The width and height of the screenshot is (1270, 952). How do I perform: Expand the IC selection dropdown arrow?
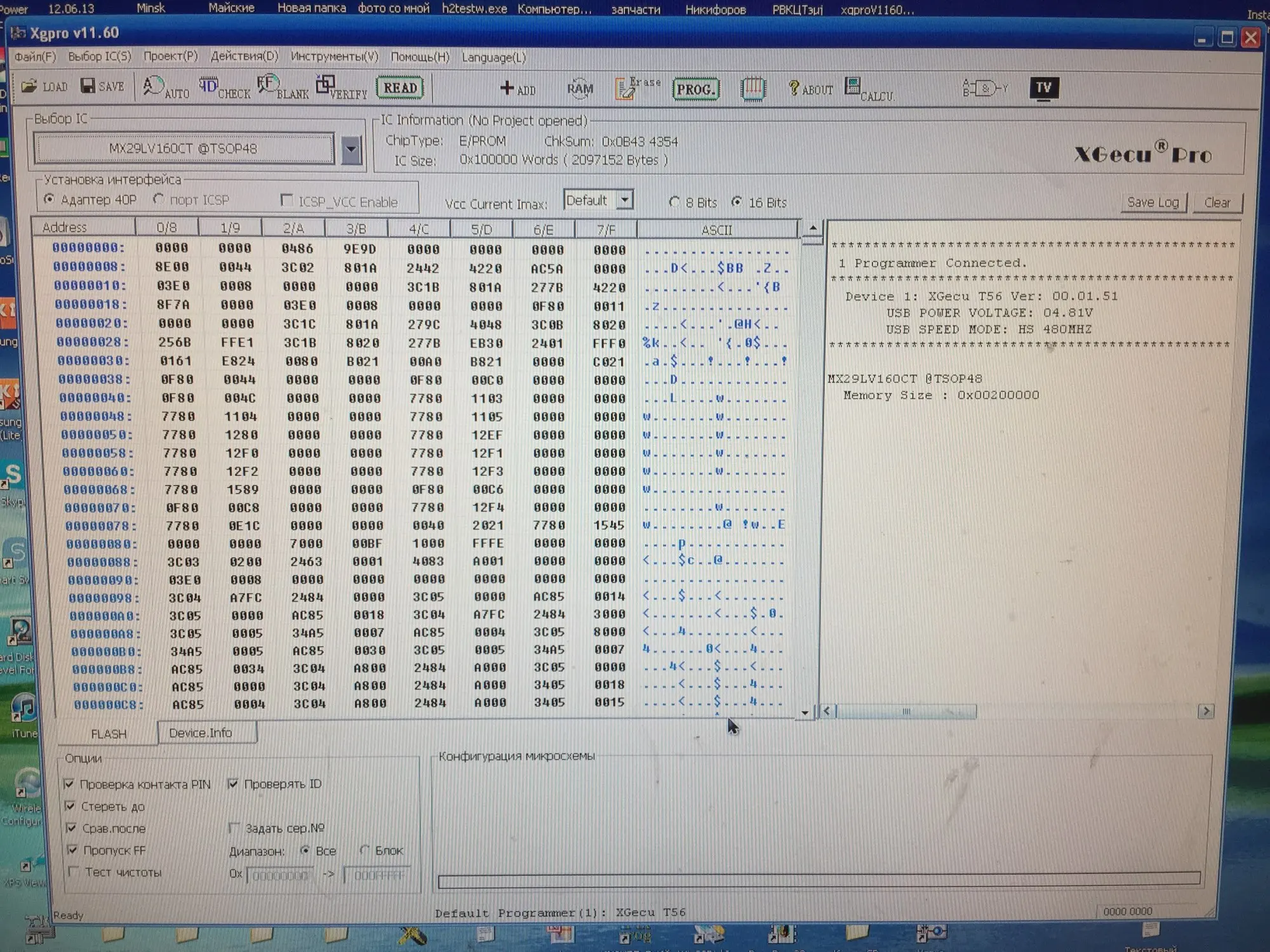351,150
